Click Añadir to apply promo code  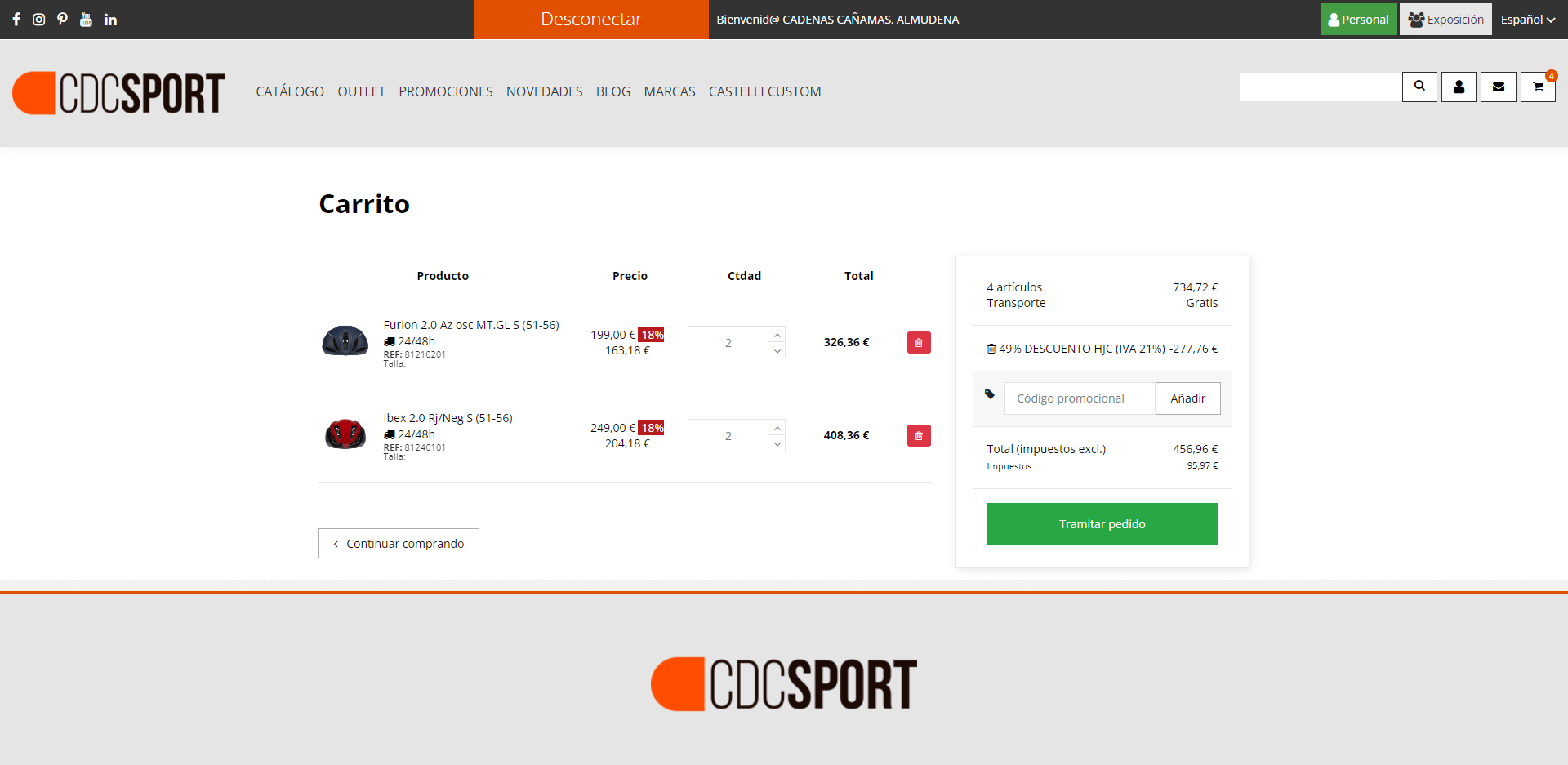point(1188,398)
